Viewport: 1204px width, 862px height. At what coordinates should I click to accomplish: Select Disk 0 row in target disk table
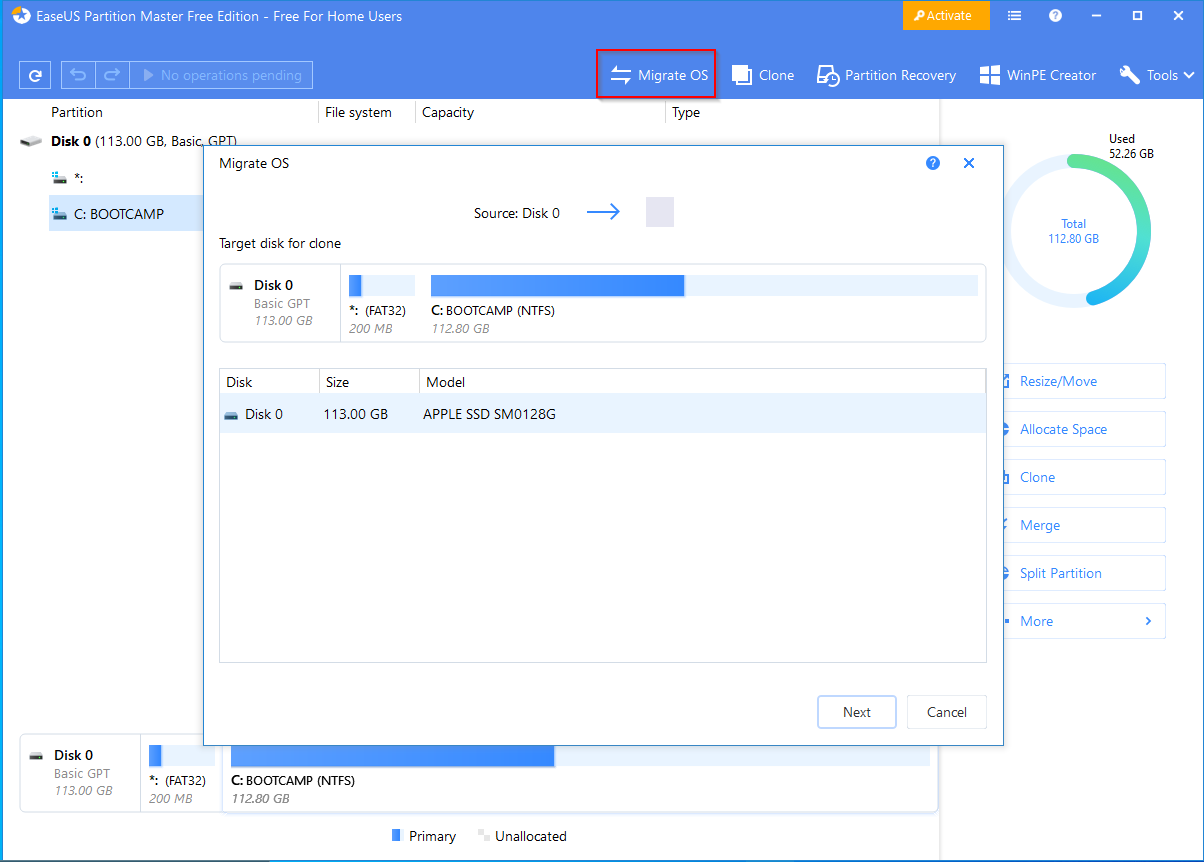click(x=602, y=414)
